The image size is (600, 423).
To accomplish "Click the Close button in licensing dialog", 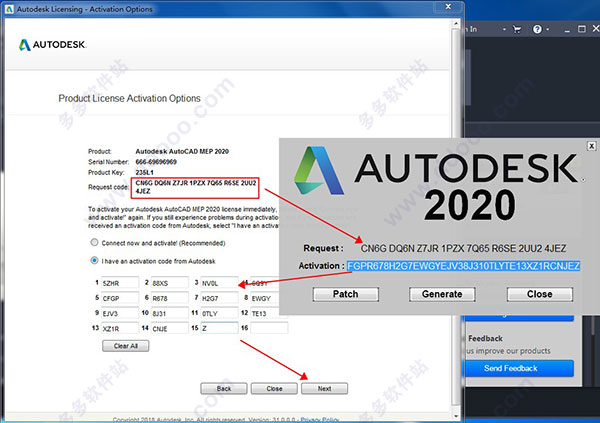I will 274,389.
